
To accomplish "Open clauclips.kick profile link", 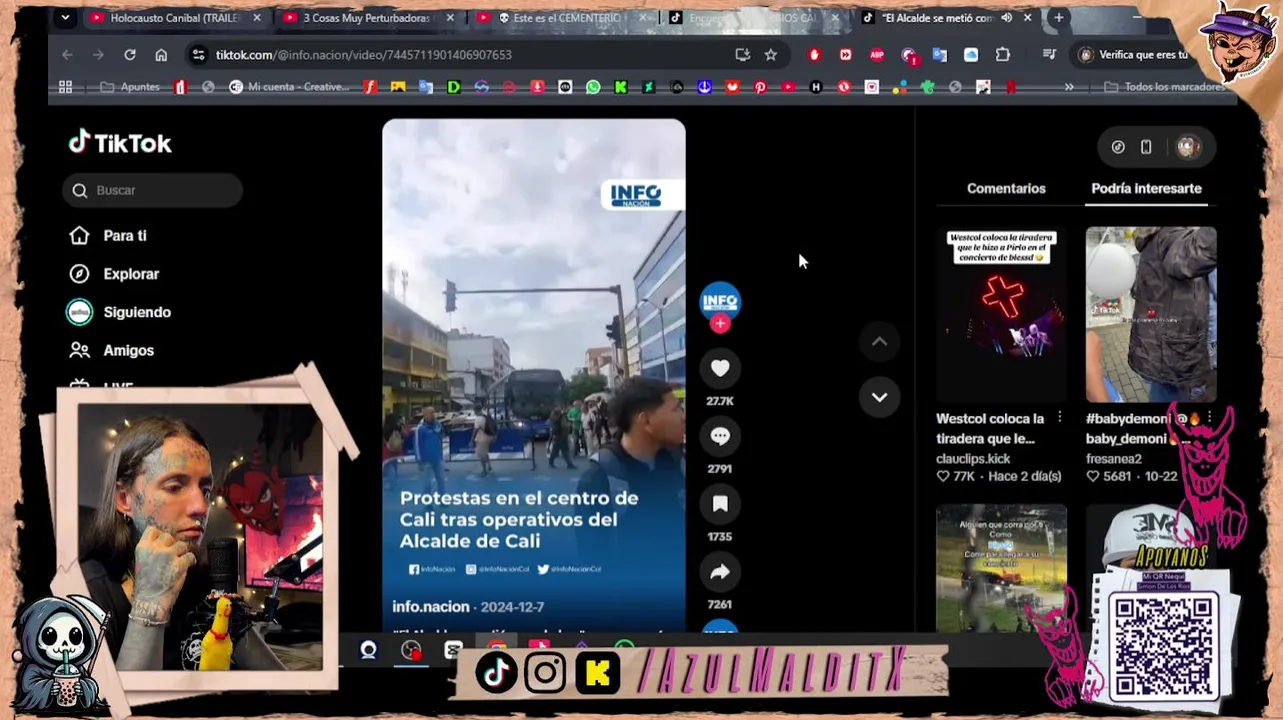I will [973, 459].
